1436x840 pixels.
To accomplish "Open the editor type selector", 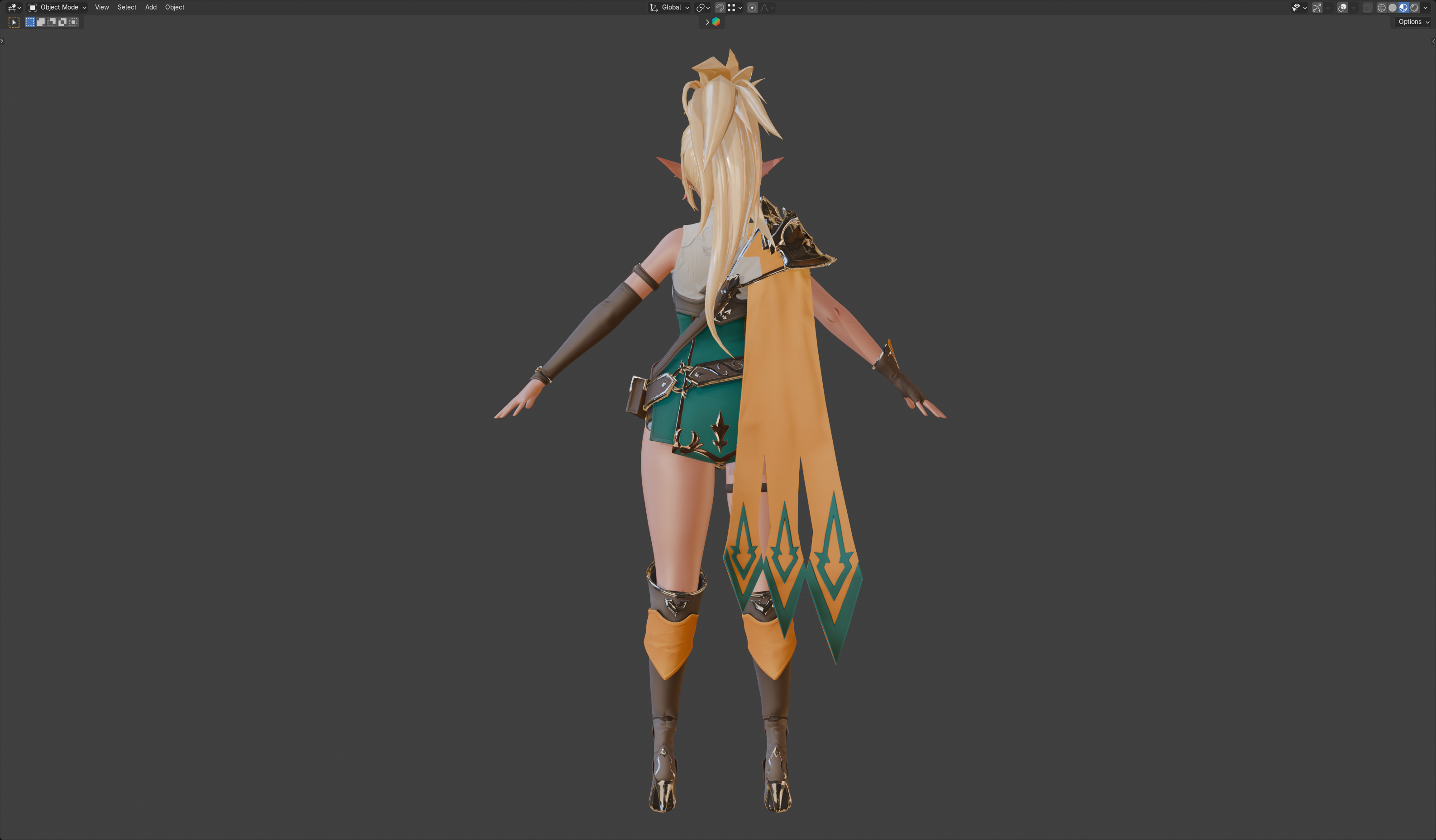I will click(14, 7).
